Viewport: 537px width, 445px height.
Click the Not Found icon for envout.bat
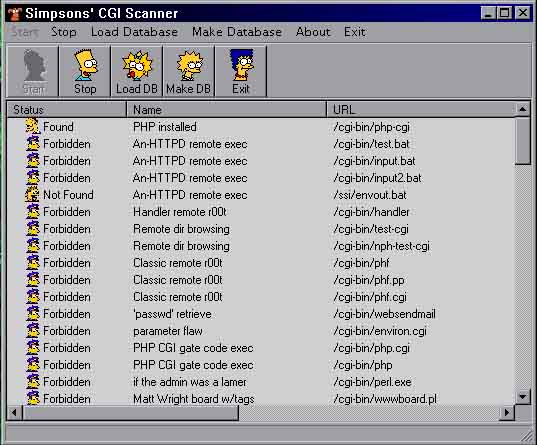pyautogui.click(x=33, y=194)
